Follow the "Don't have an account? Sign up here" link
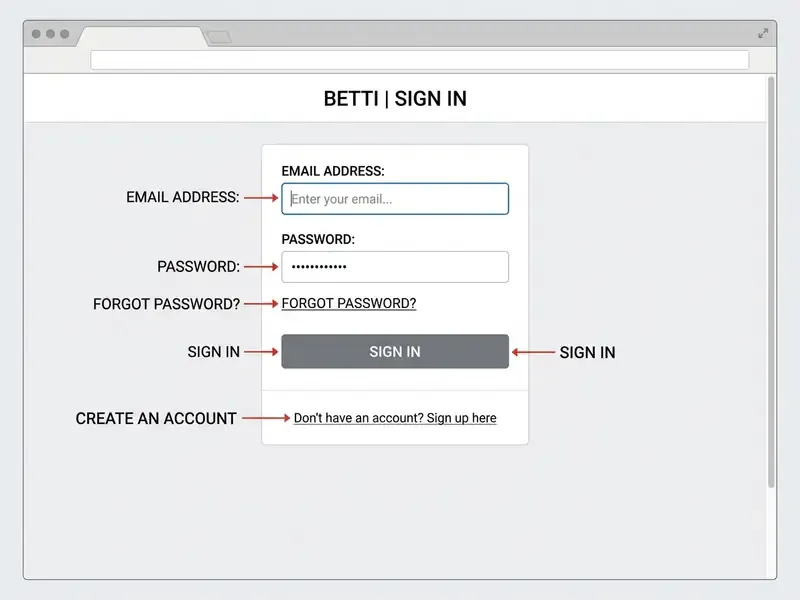This screenshot has height=600, width=800. tap(395, 418)
